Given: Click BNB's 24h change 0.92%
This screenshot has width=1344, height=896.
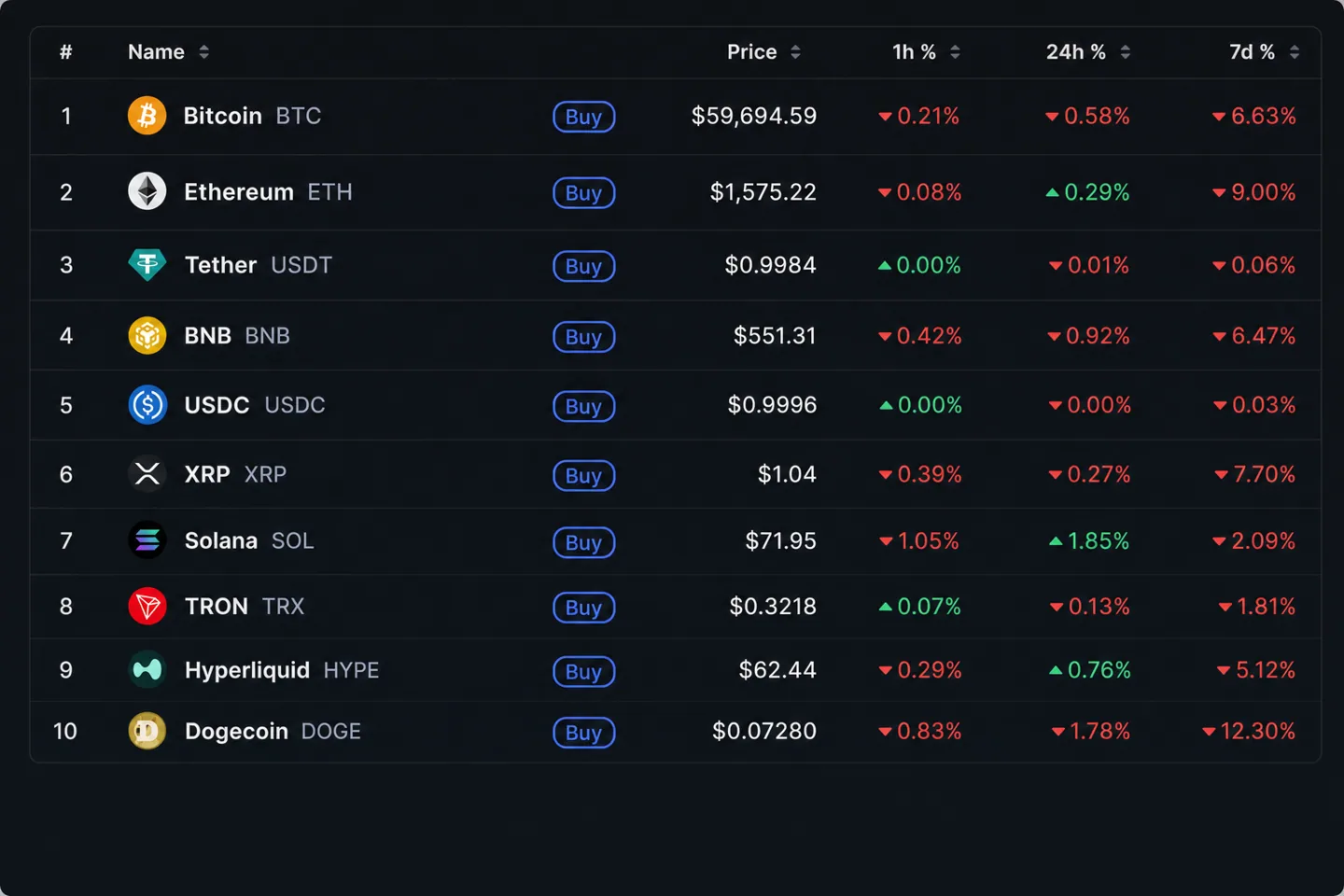Looking at the screenshot, I should (1088, 335).
